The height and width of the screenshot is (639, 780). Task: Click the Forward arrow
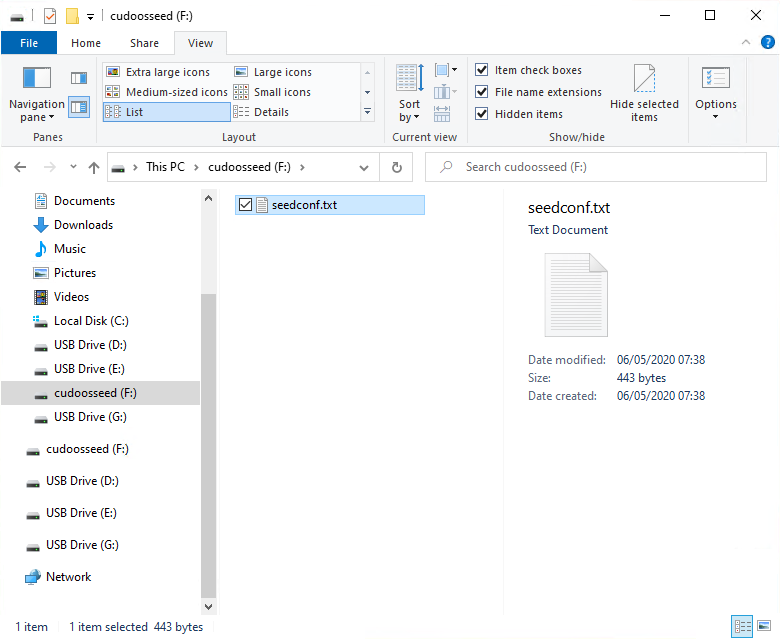pos(50,167)
